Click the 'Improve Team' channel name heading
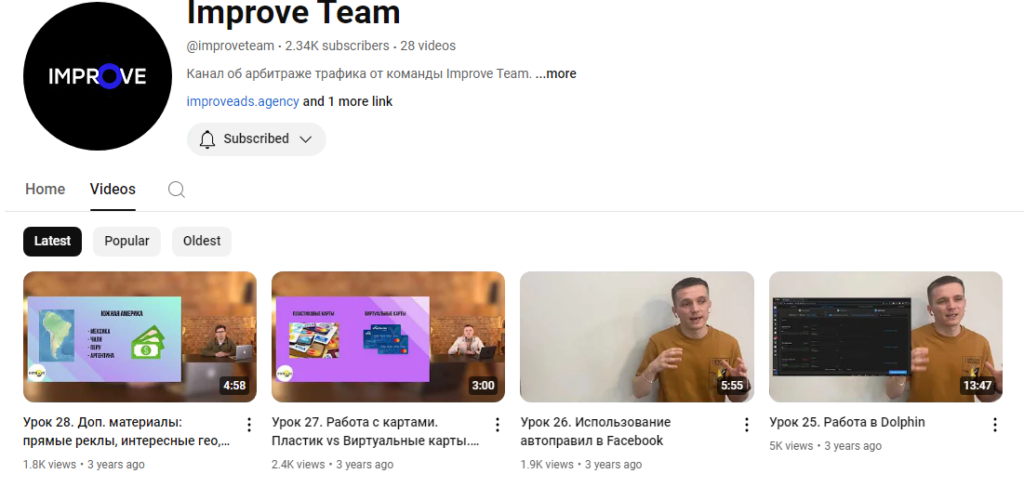 (x=293, y=12)
